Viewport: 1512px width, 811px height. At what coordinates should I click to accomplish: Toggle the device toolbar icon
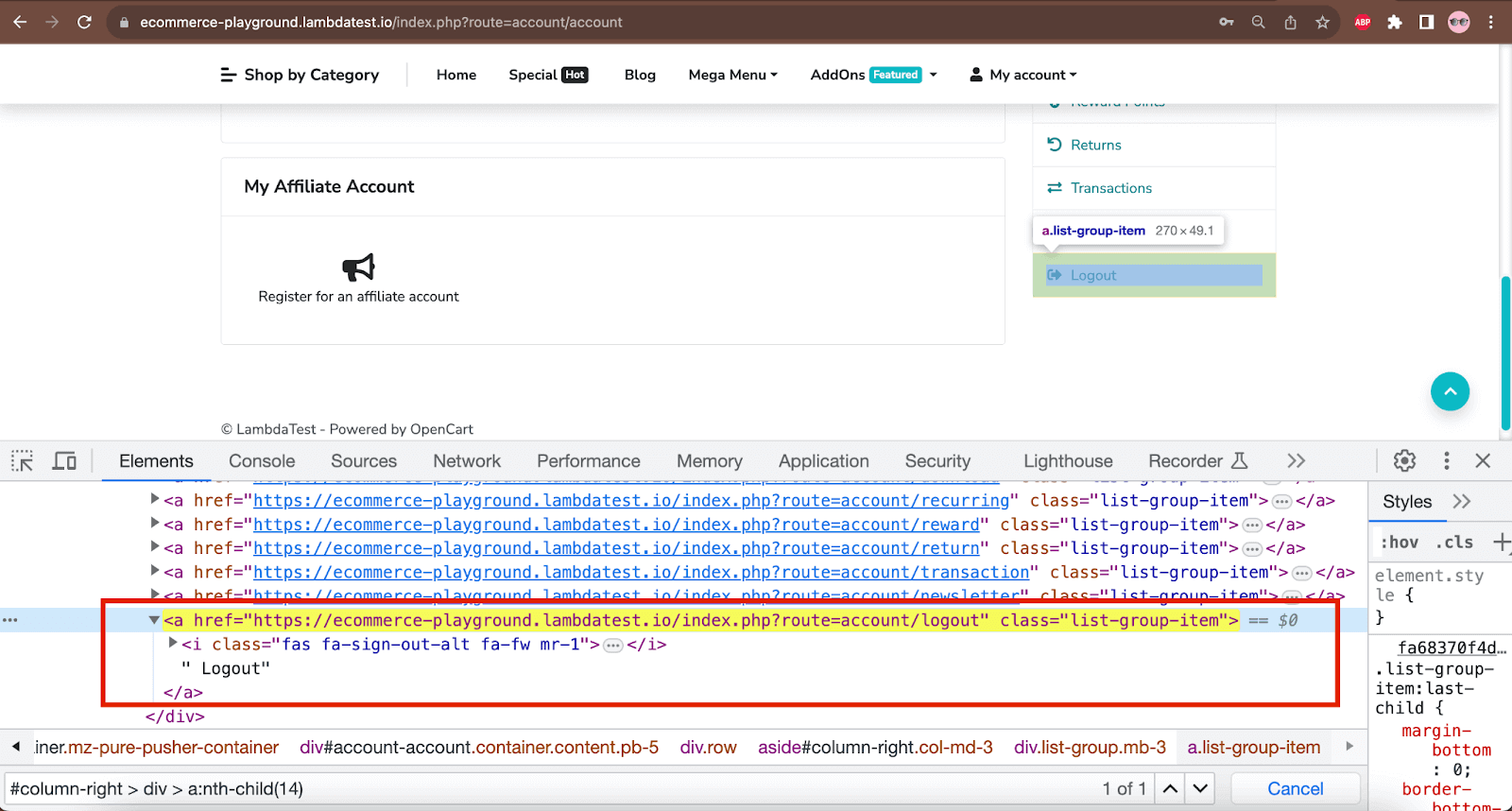click(x=64, y=461)
